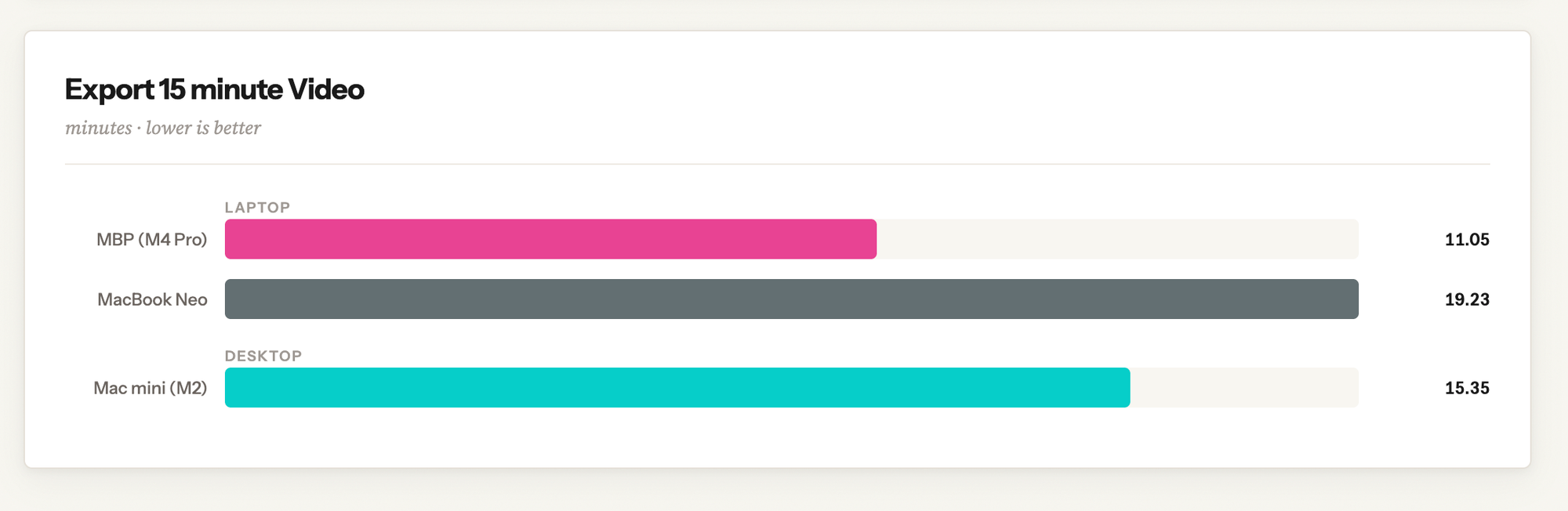Click the word "minutes" in the italic subtitle
The image size is (1568, 511).
click(98, 128)
